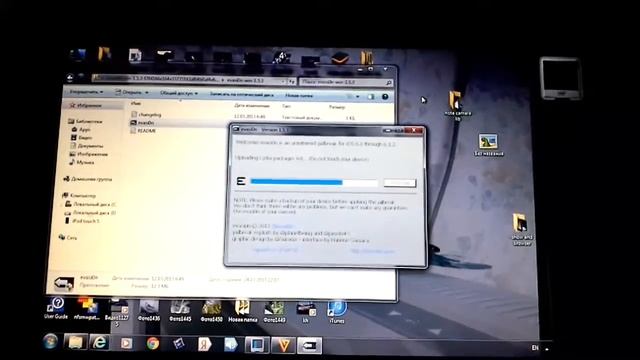Image resolution: width=640 pixels, height=360 pixels.
Task: Open the Apps library in sidebar
Action: 81,129
